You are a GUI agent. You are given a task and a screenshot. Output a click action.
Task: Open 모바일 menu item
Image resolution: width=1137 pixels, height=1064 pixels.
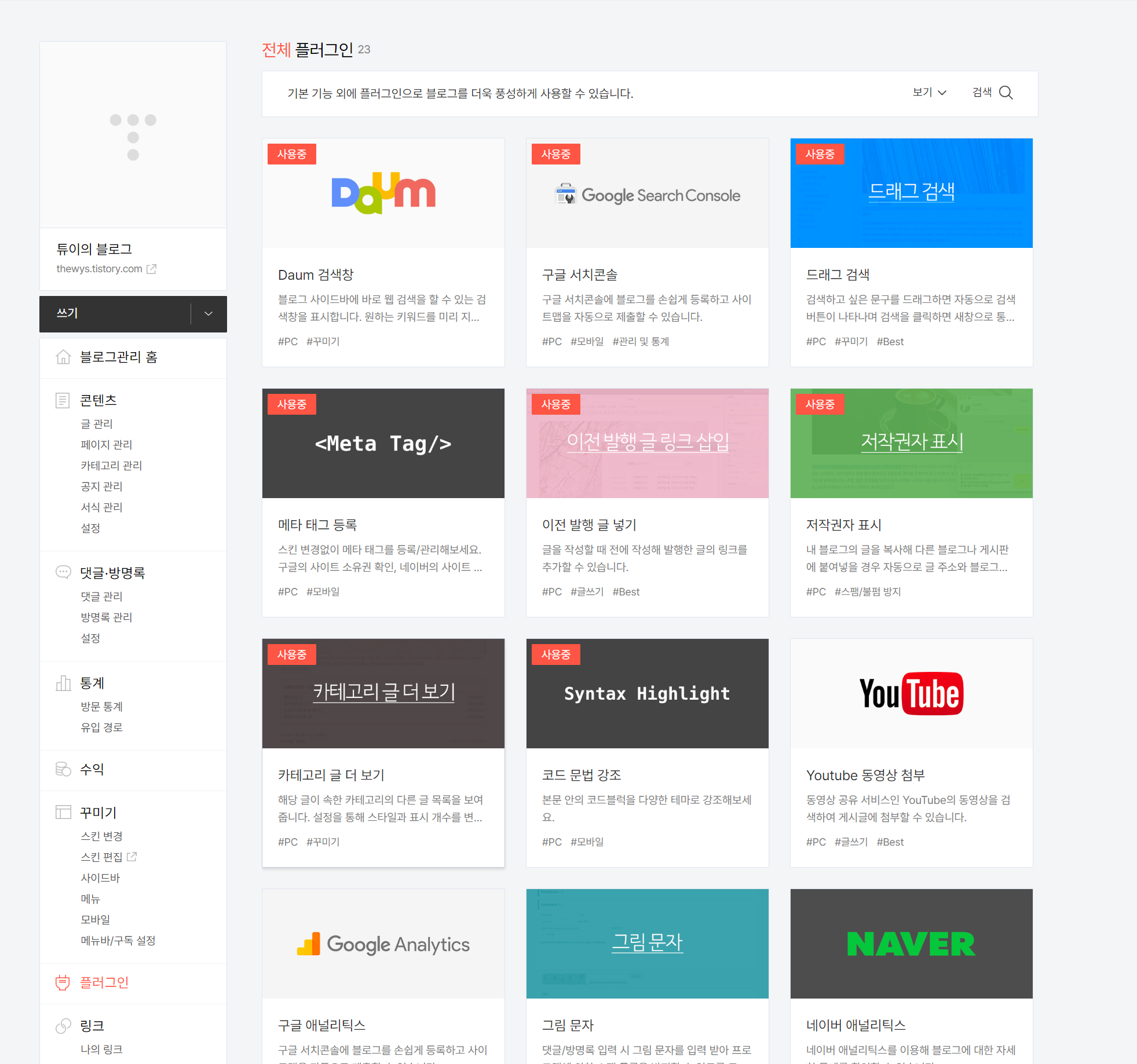pos(96,920)
